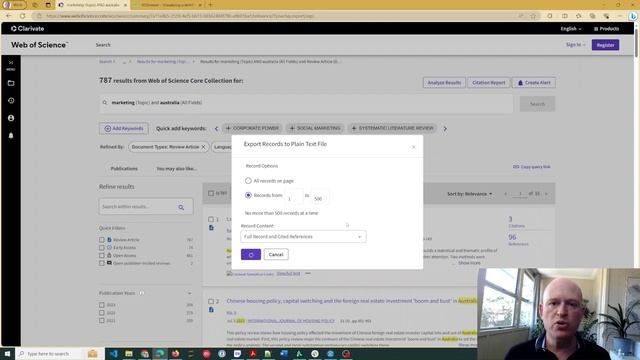Image resolution: width=640 pixels, height=360 pixels.
Task: Tick the checkbox for result 1
Action: pos(211,220)
